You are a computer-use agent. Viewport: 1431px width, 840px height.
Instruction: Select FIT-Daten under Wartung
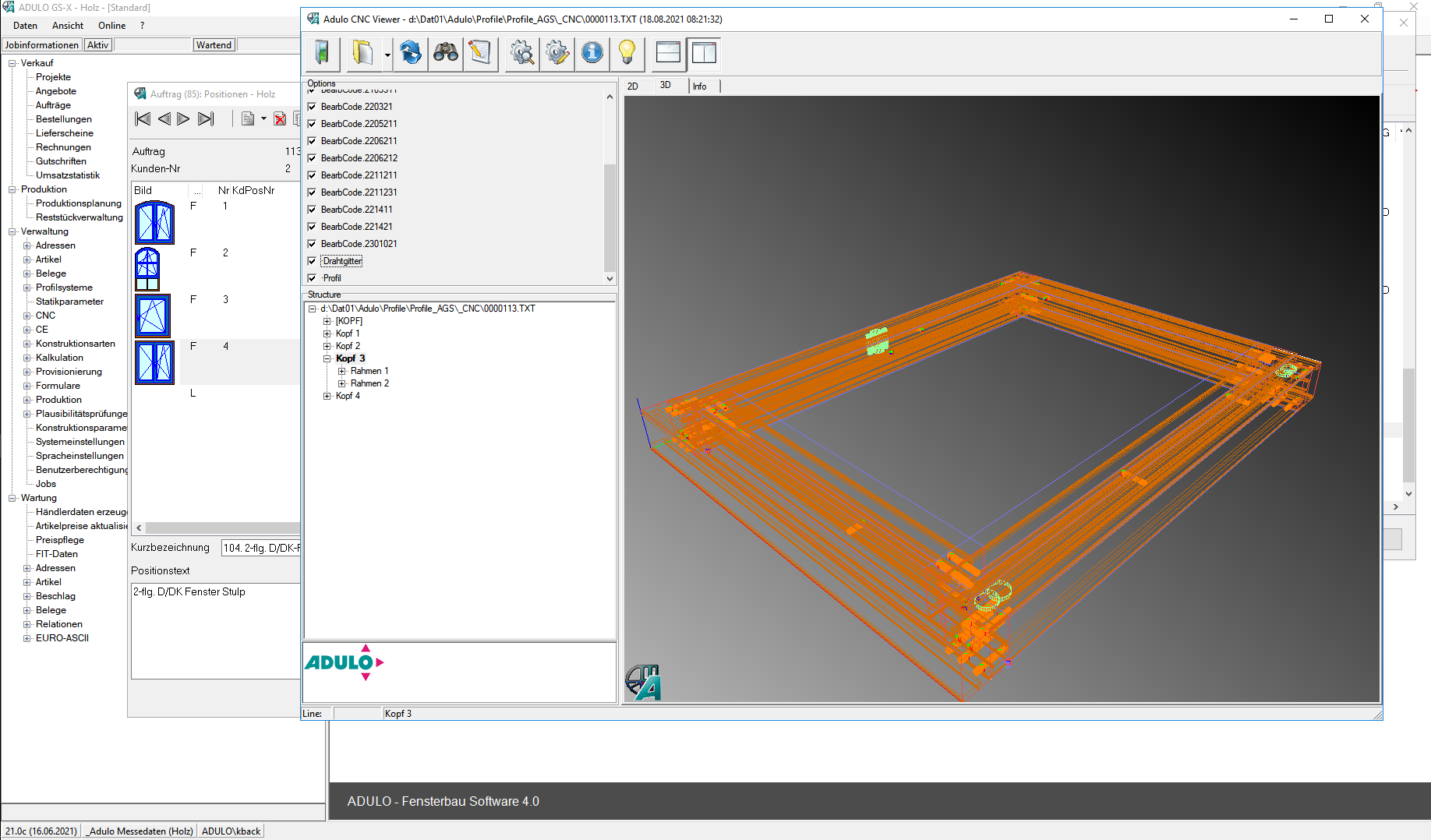57,554
